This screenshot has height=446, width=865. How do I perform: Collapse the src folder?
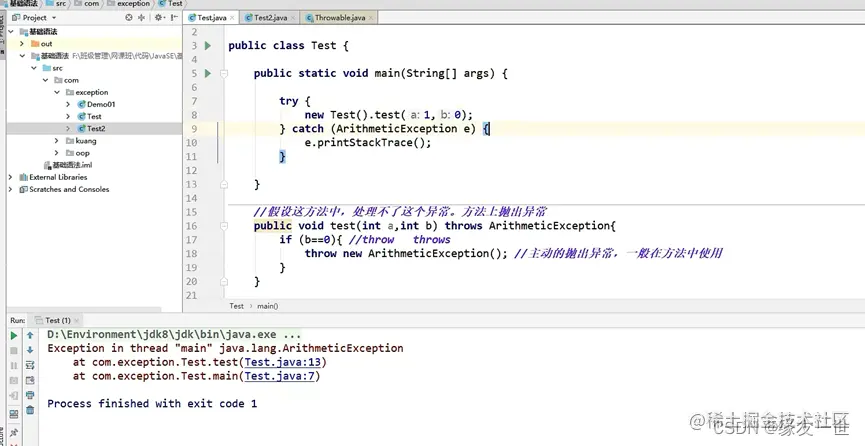pyautogui.click(x=34, y=68)
